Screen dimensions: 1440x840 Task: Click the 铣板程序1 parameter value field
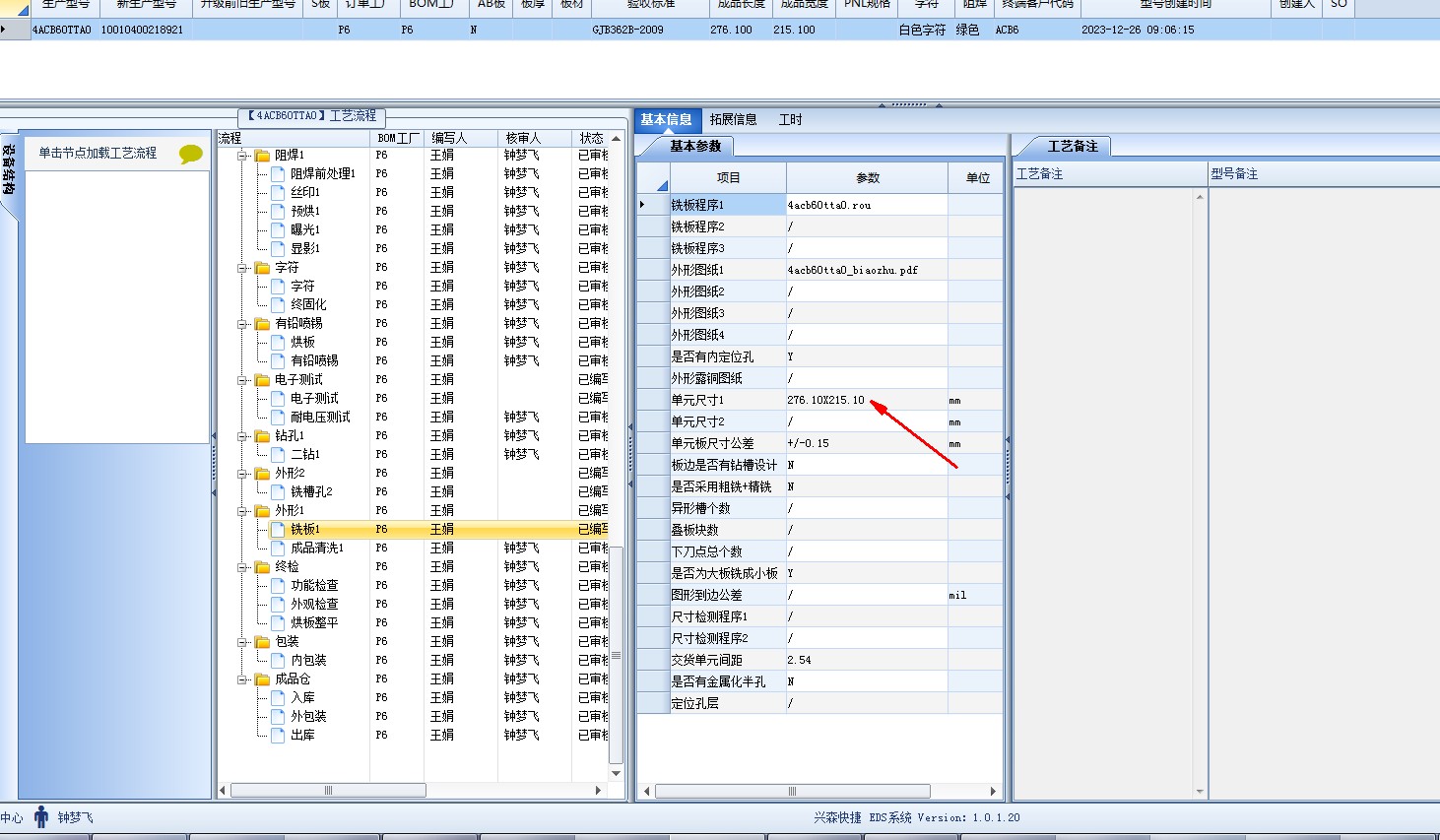point(867,206)
